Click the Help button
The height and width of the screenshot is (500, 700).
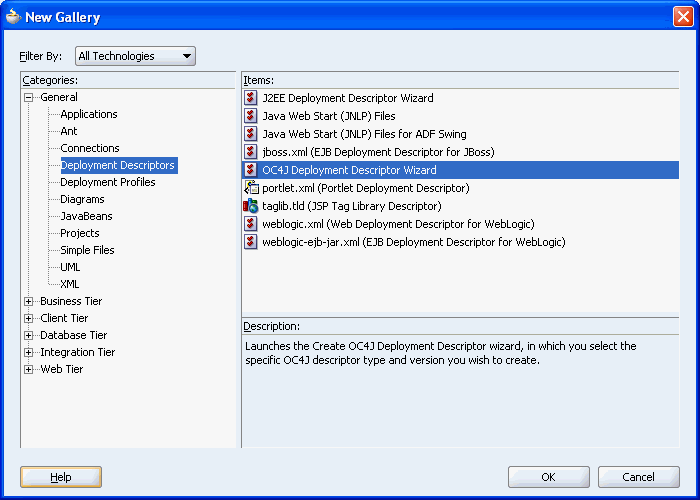tap(61, 477)
